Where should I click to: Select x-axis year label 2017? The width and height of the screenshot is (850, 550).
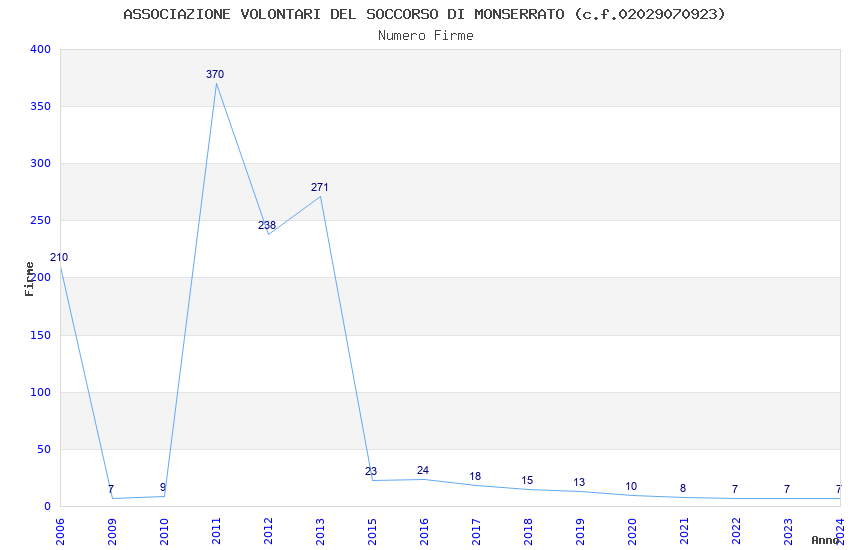tap(476, 532)
